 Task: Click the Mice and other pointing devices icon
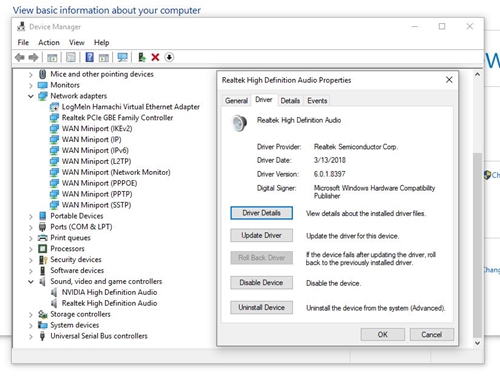tap(42, 74)
